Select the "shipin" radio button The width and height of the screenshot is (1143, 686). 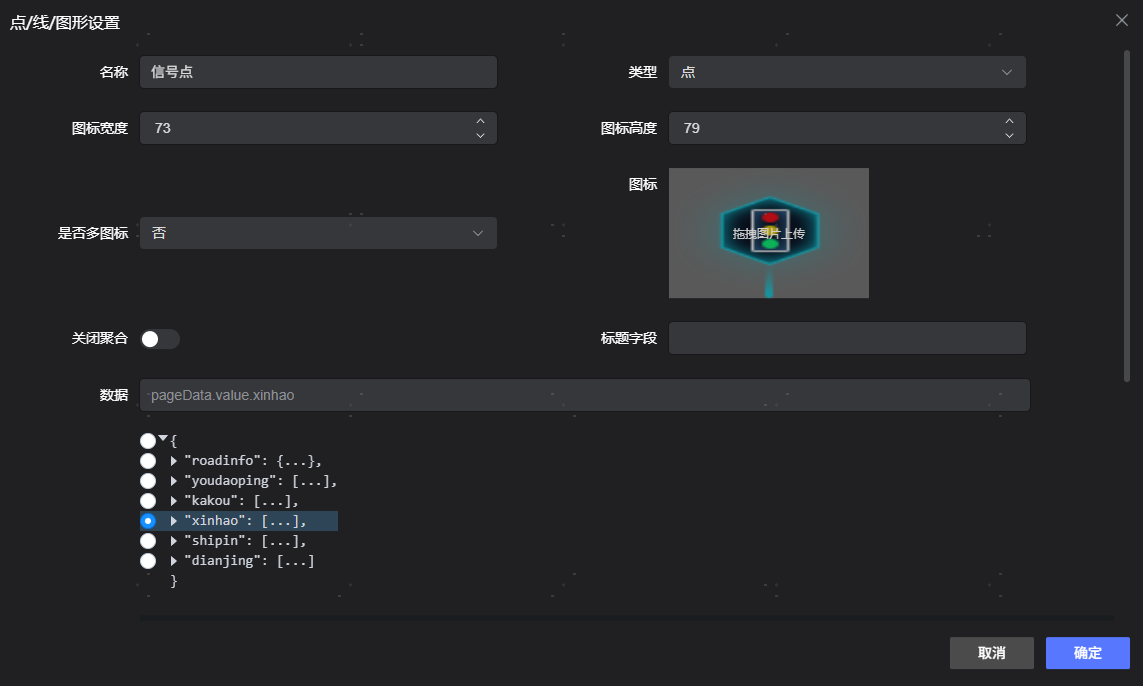[148, 540]
